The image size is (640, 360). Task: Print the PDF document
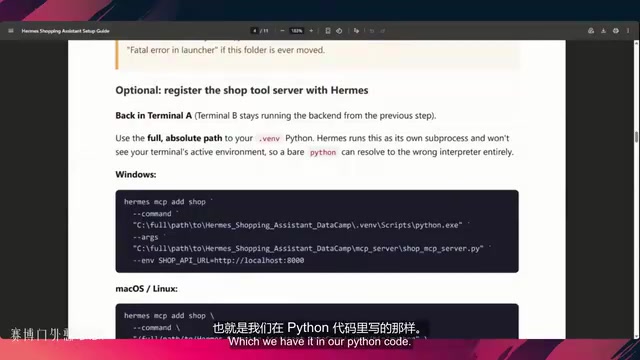pyautogui.click(x=616, y=31)
